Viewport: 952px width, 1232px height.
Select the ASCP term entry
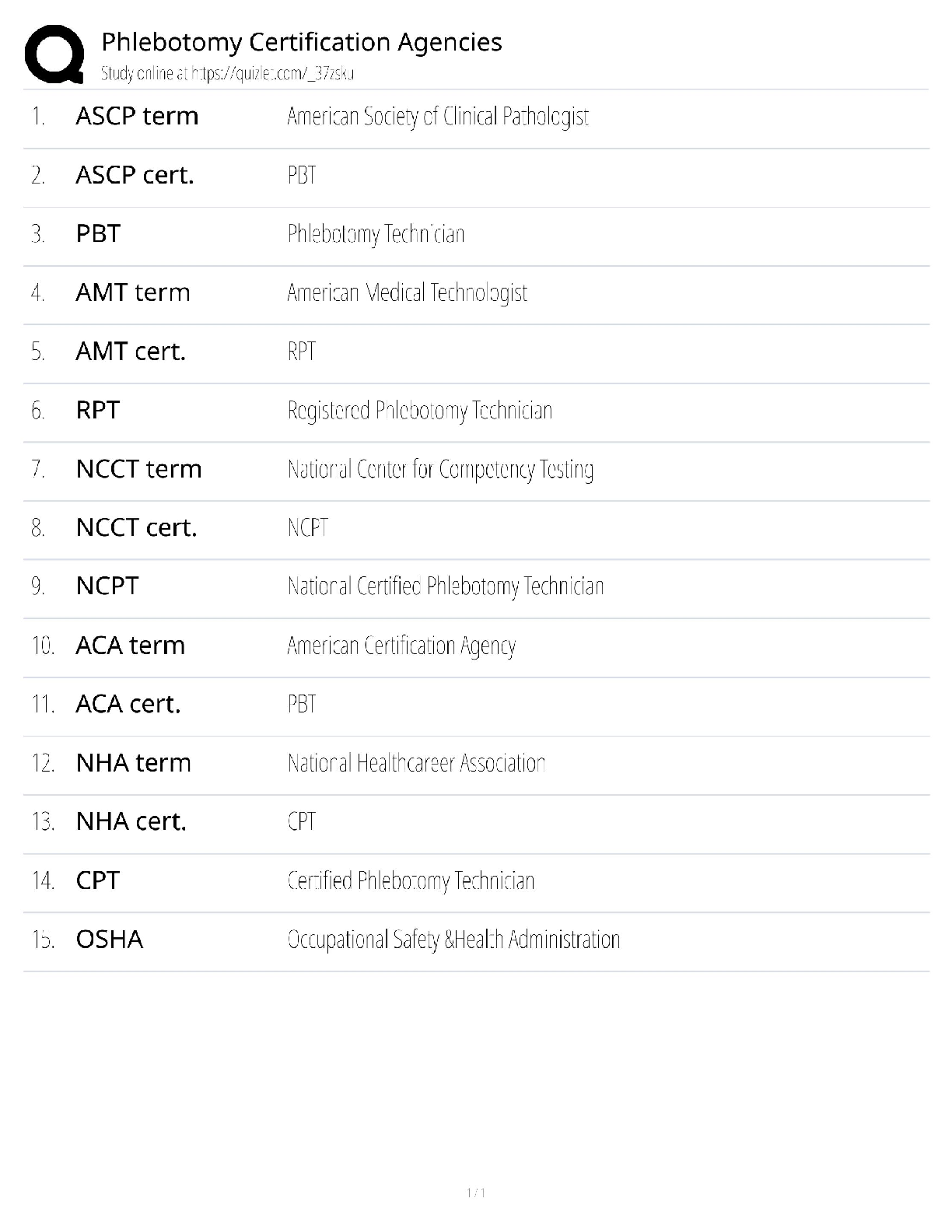pos(137,116)
